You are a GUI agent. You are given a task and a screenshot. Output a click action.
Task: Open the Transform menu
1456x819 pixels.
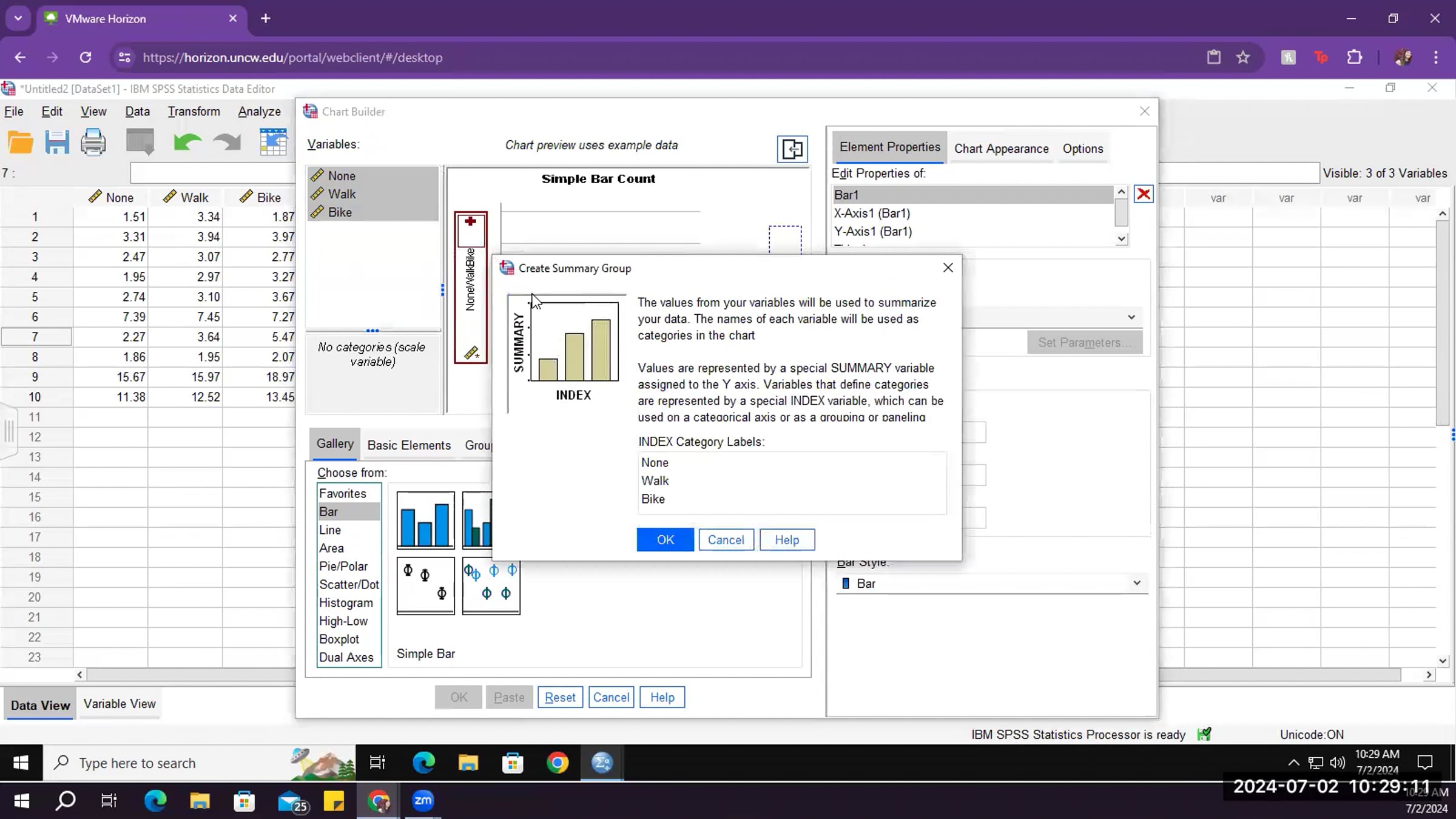click(194, 112)
